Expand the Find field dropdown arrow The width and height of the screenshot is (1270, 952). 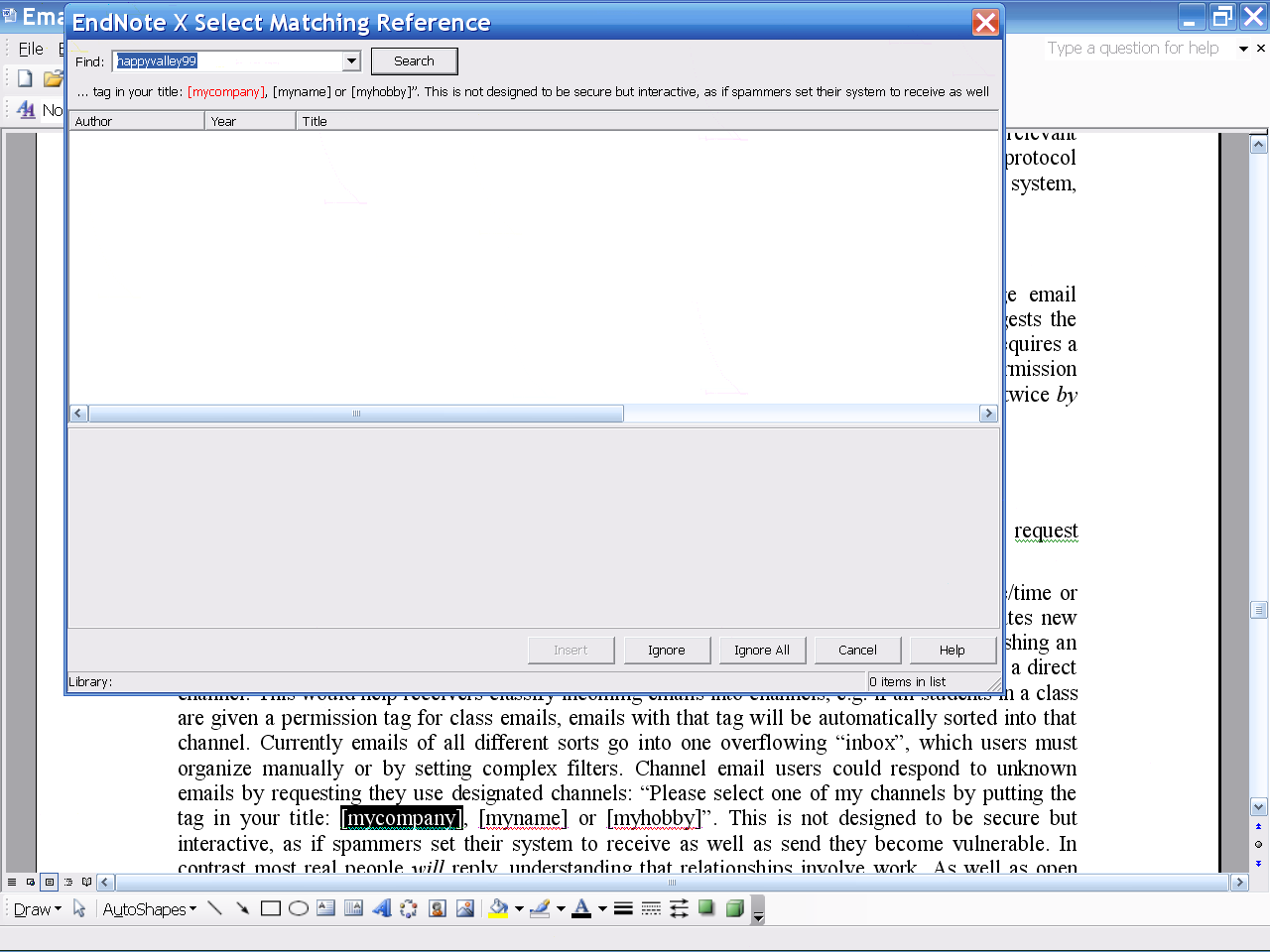pyautogui.click(x=351, y=61)
